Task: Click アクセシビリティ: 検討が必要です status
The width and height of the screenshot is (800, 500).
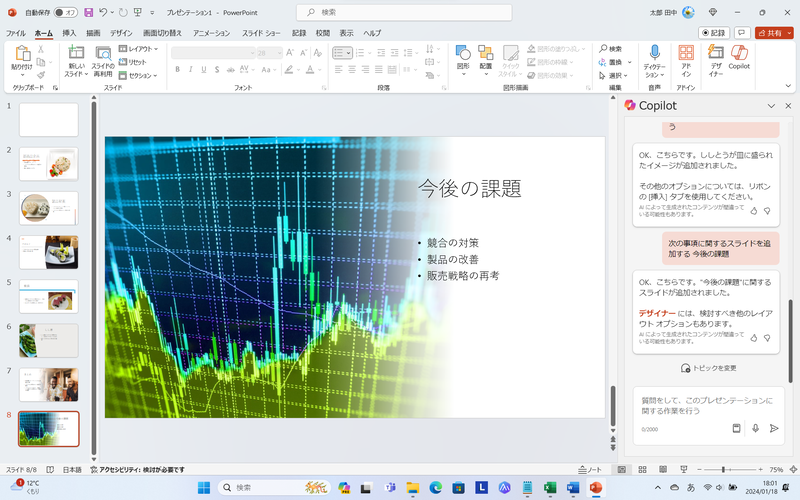Action: pos(137,469)
